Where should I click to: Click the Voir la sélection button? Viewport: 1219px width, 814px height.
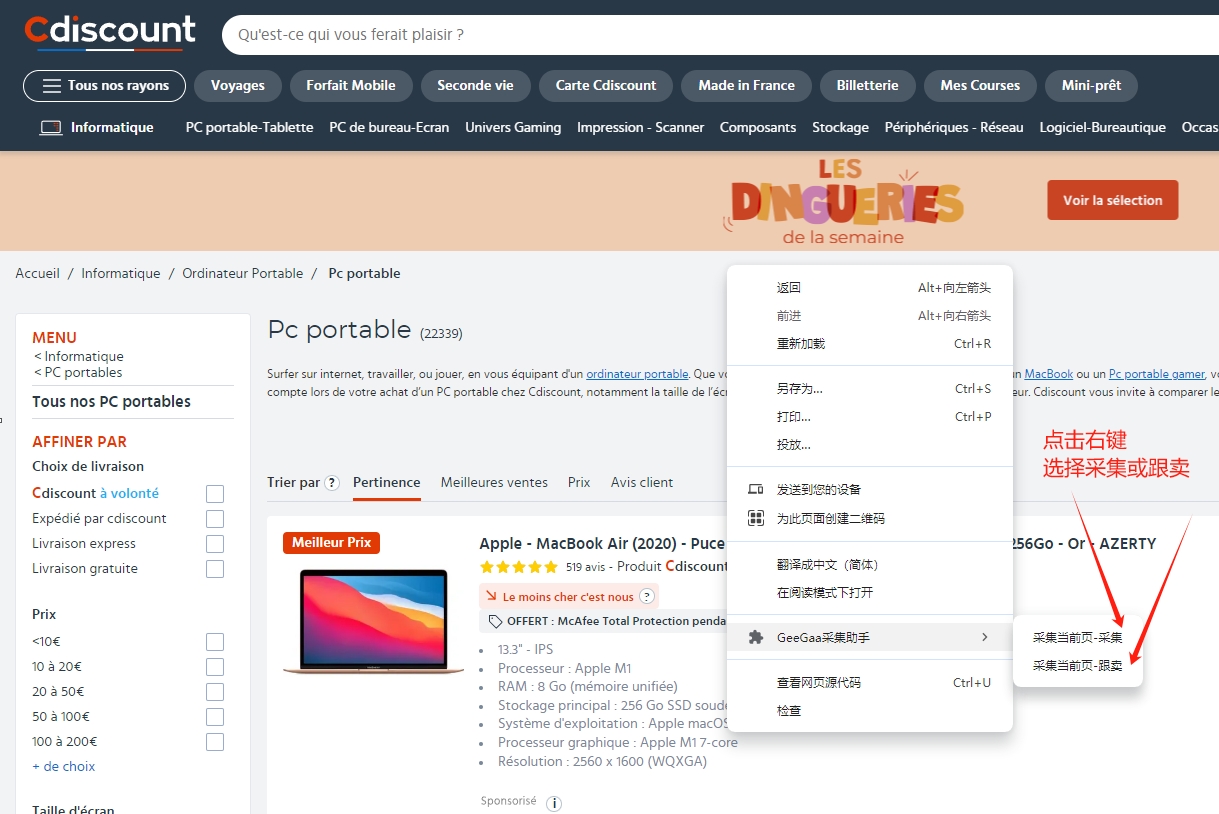(x=1113, y=200)
